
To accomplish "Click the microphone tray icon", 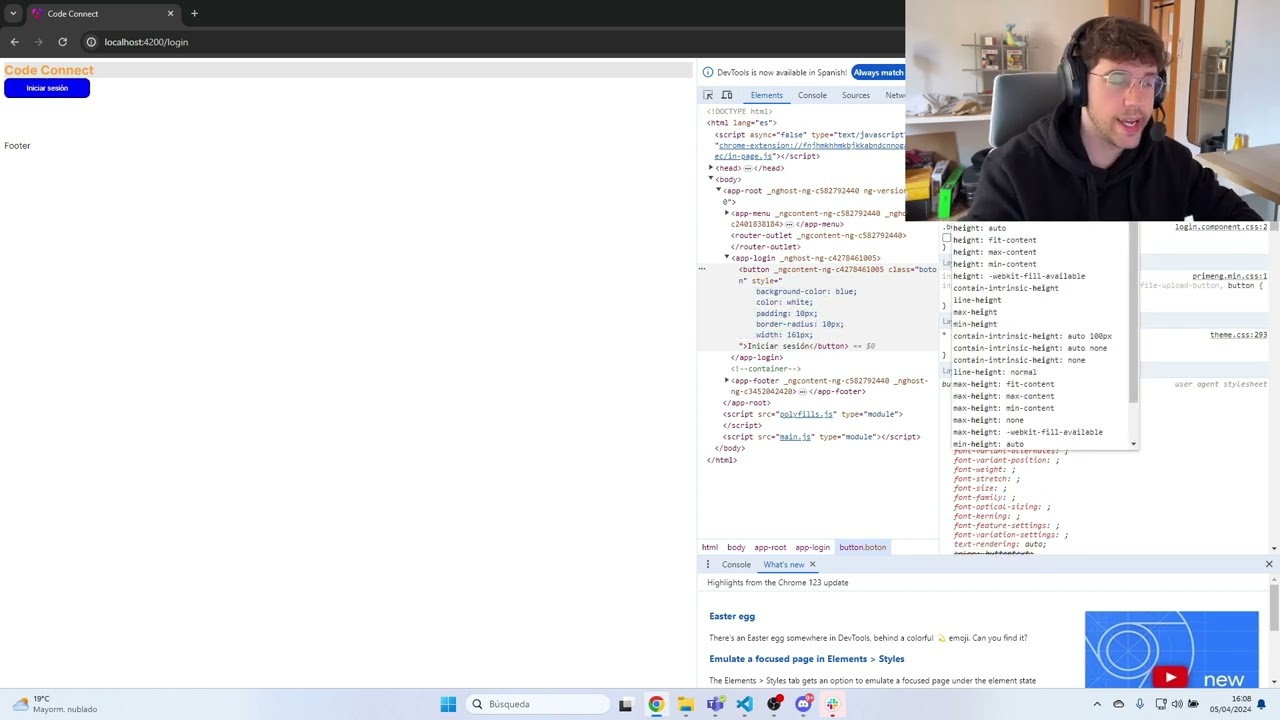I will click(1140, 704).
